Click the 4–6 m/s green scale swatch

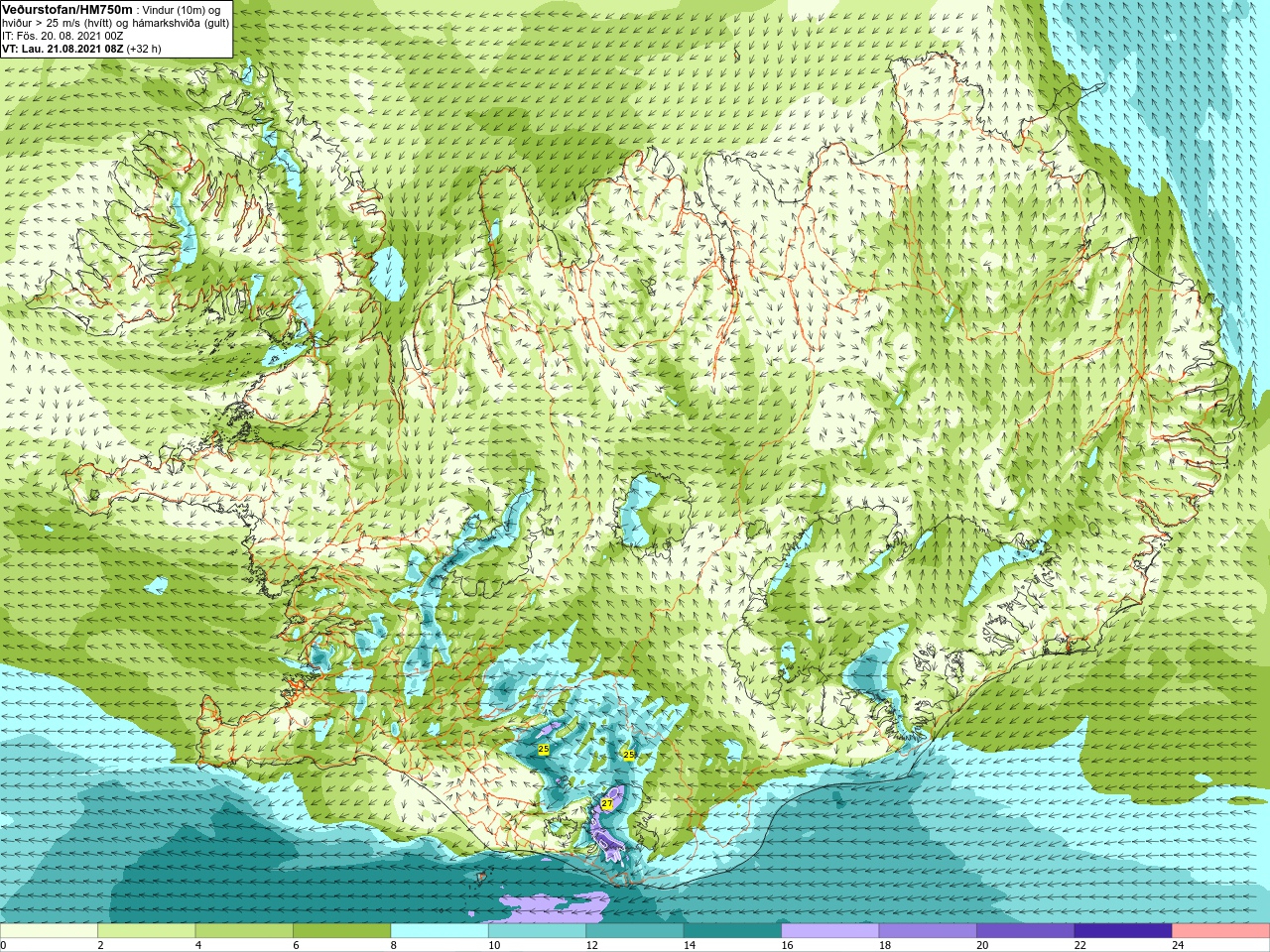(244, 931)
